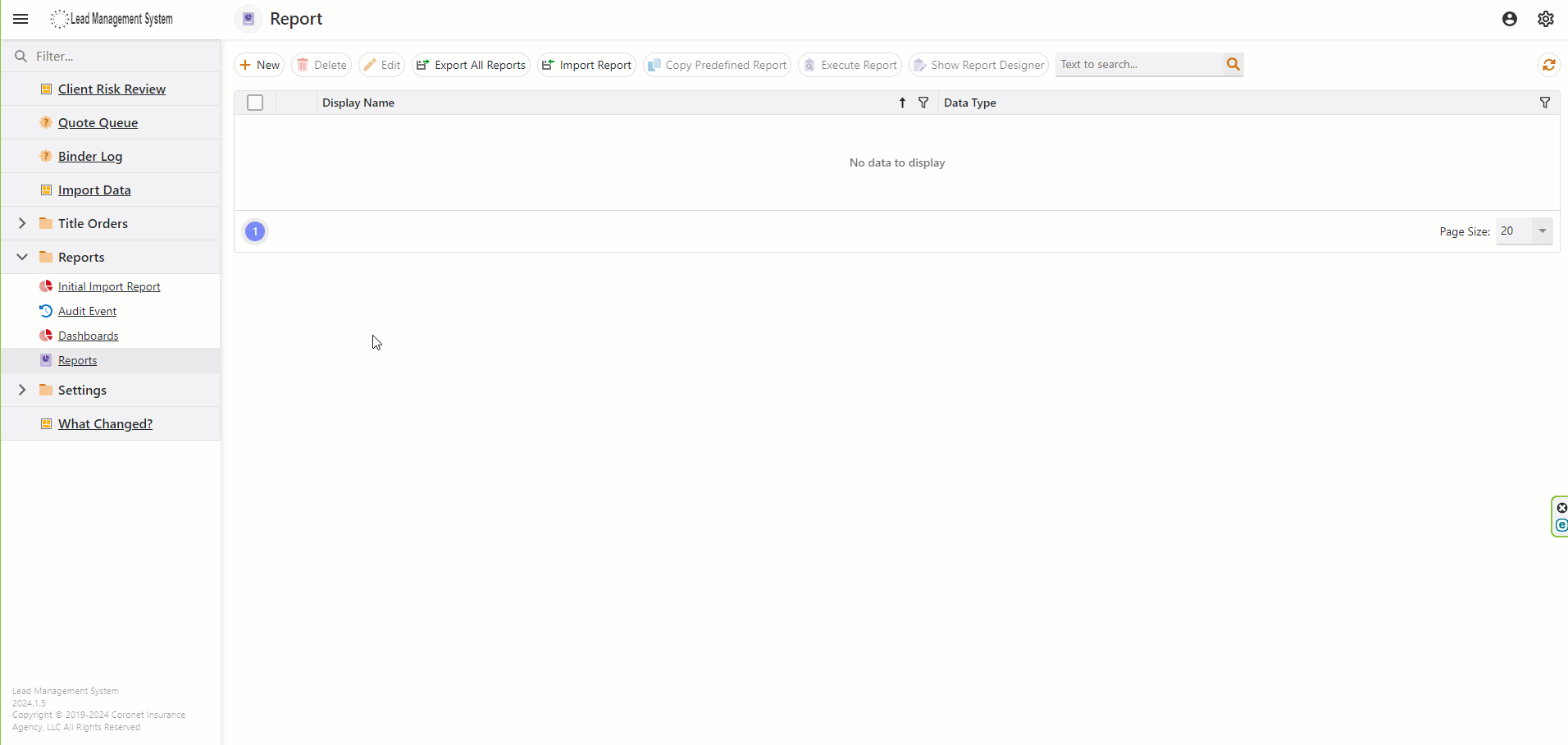The width and height of the screenshot is (1568, 745).
Task: Open Client Risk Review in sidebar
Action: tap(112, 89)
